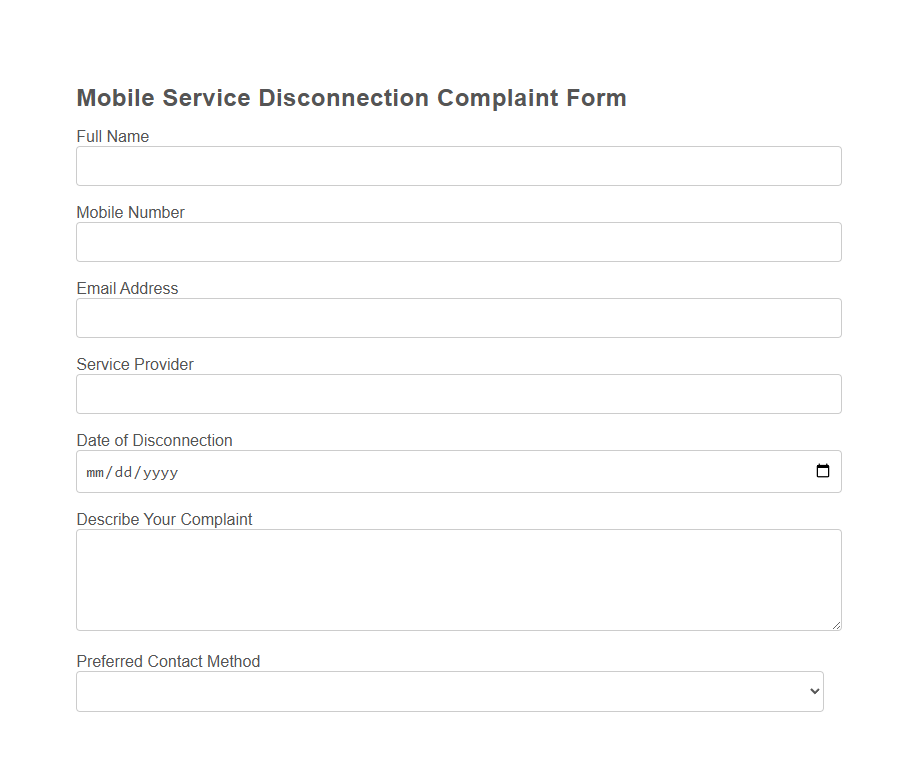
Task: Click the Email Address input field
Action: [x=458, y=317]
